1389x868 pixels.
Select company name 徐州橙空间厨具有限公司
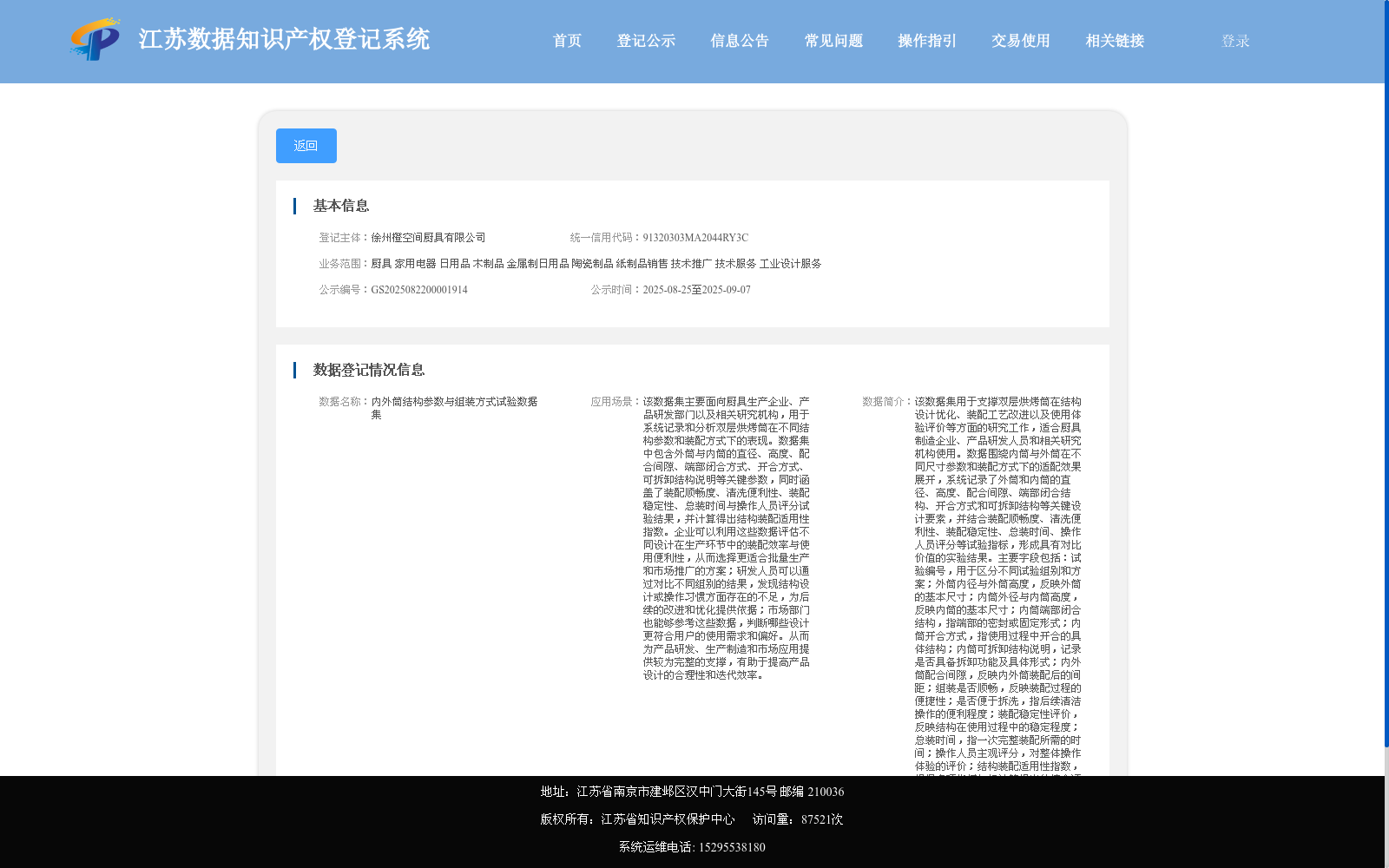[428, 238]
